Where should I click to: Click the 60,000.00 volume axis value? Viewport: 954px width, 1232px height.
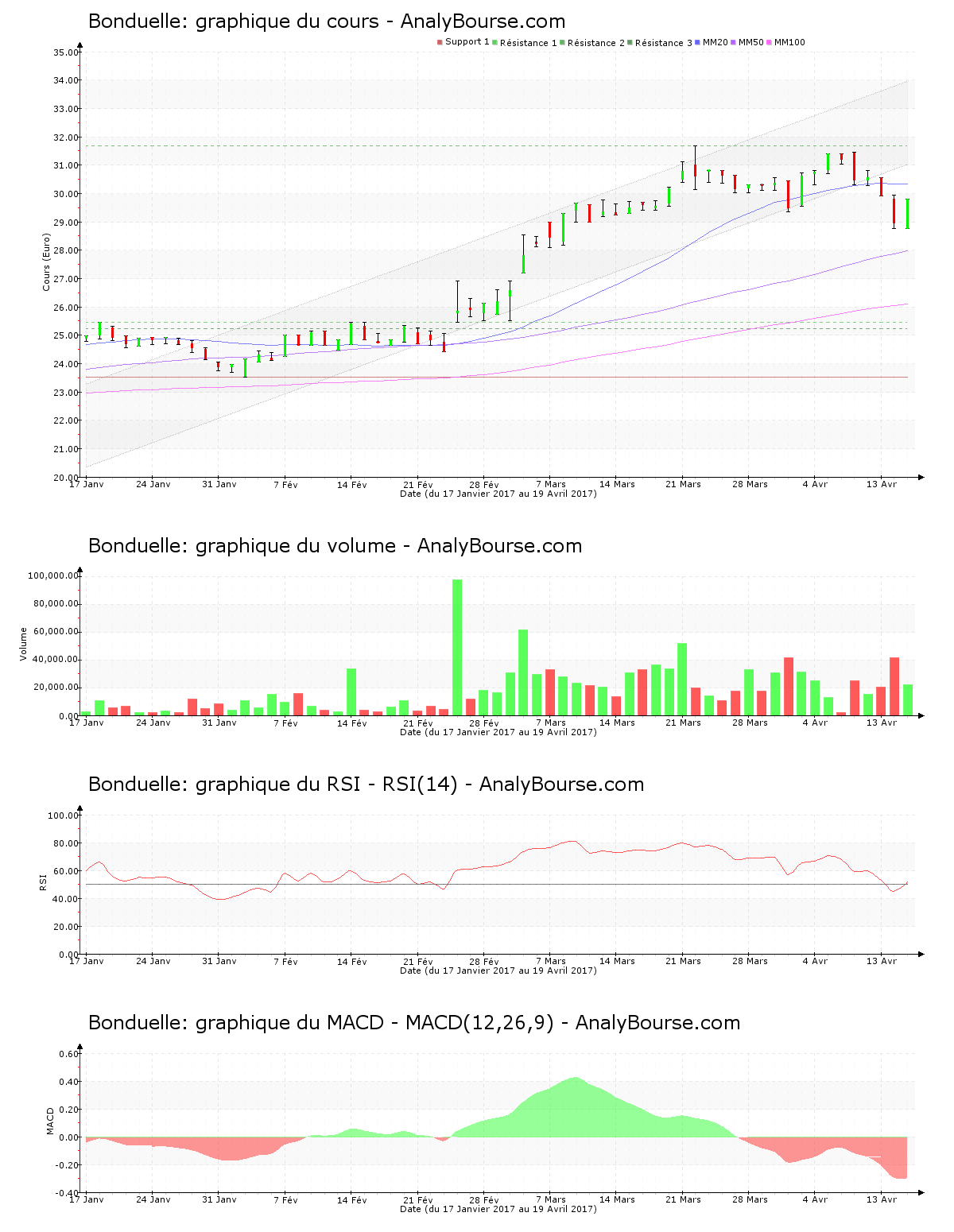56,632
